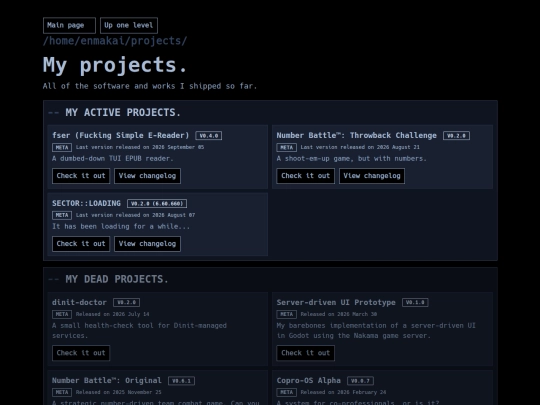The width and height of the screenshot is (540, 405).
Task: Click Number Battle Original version badge
Action: click(181, 381)
